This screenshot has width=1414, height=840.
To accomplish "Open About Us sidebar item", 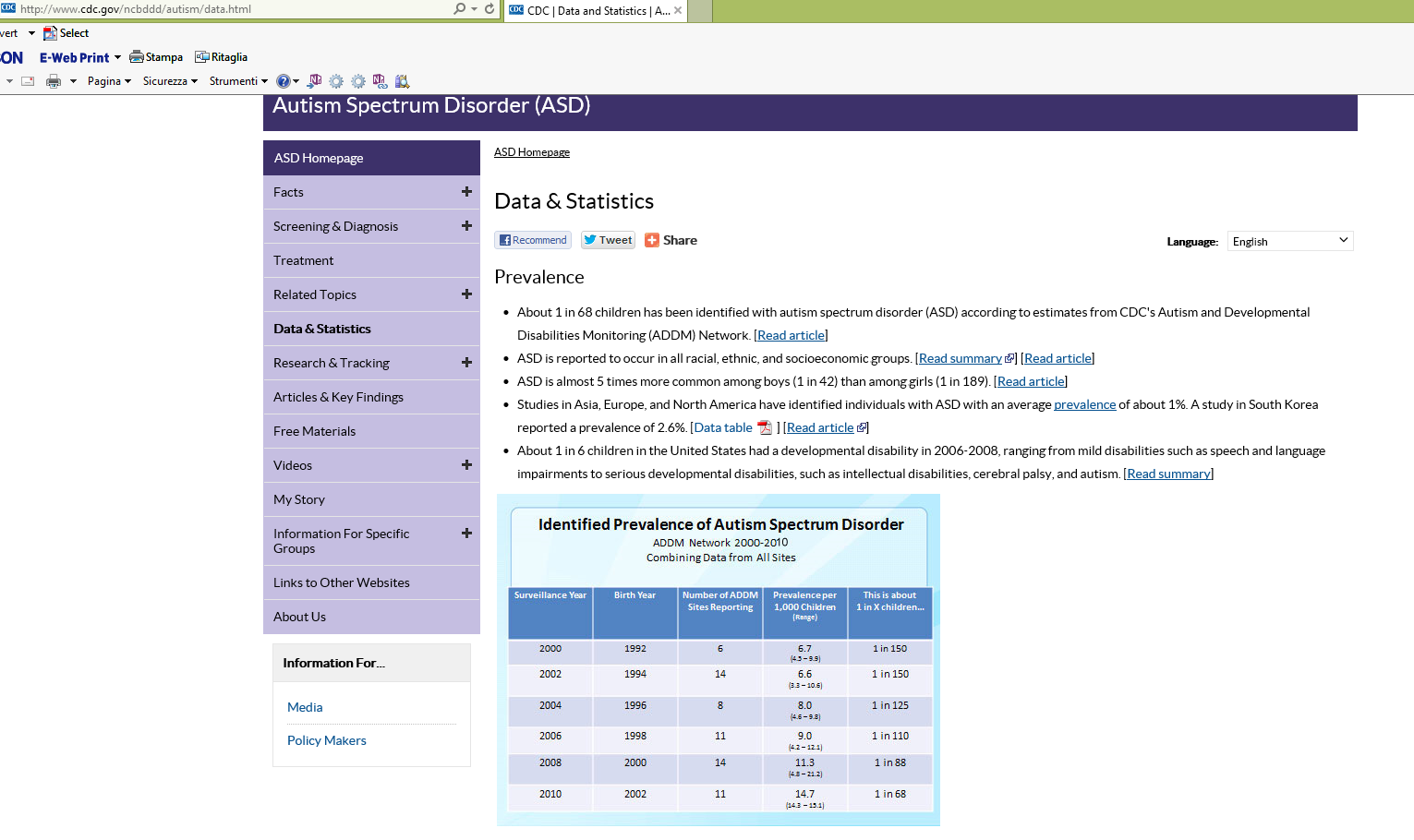I will point(371,617).
